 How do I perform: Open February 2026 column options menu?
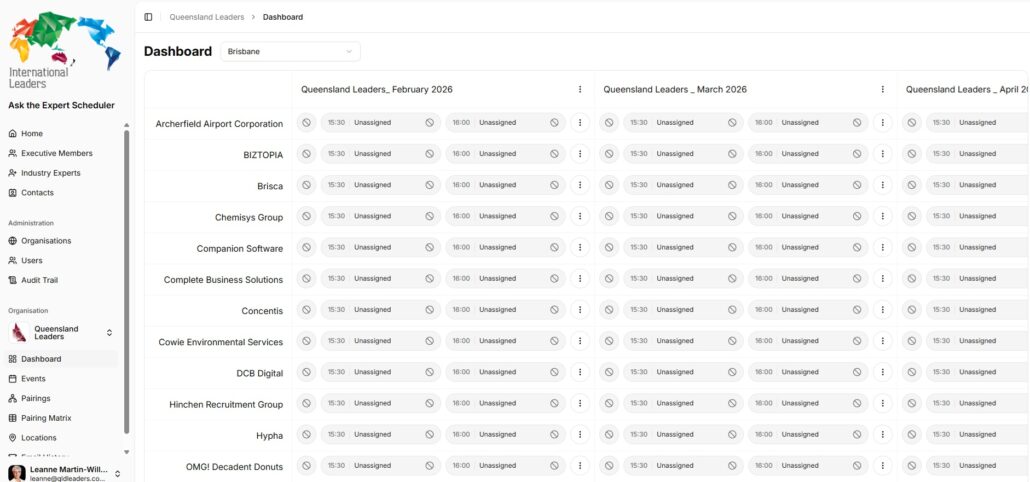(580, 89)
